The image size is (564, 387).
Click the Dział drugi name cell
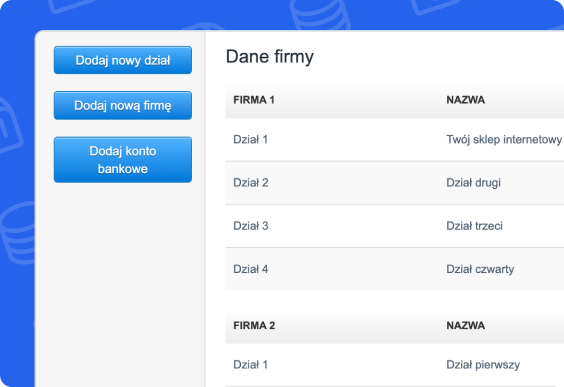tap(473, 183)
